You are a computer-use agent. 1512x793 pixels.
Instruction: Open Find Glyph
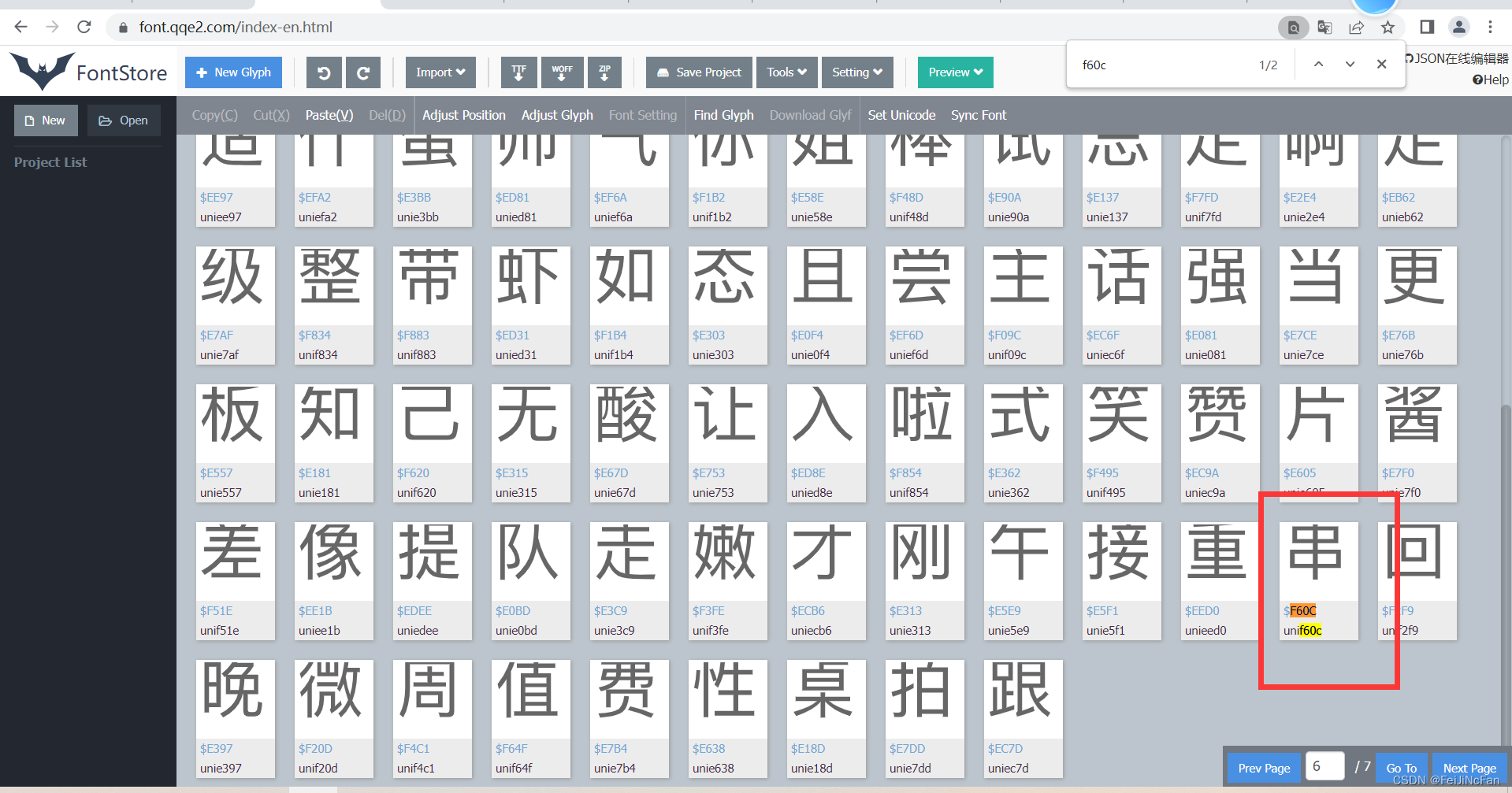723,115
